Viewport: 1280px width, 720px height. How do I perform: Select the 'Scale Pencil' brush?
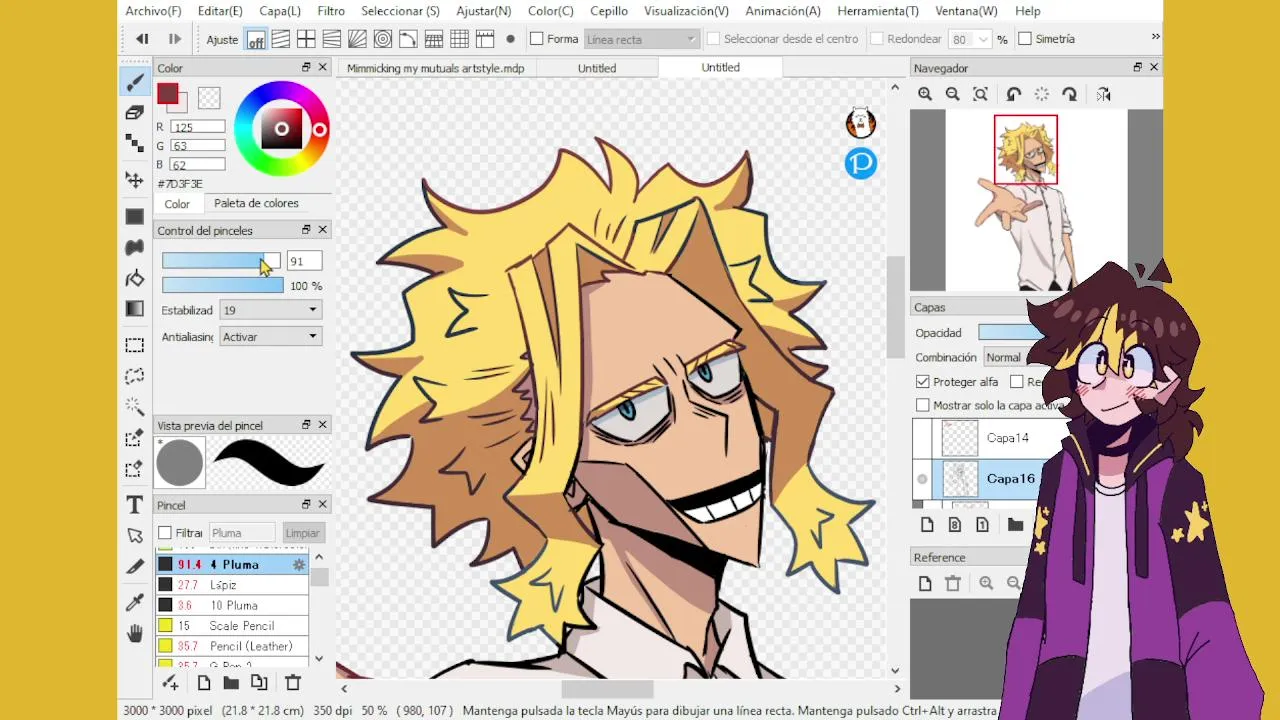pos(232,626)
